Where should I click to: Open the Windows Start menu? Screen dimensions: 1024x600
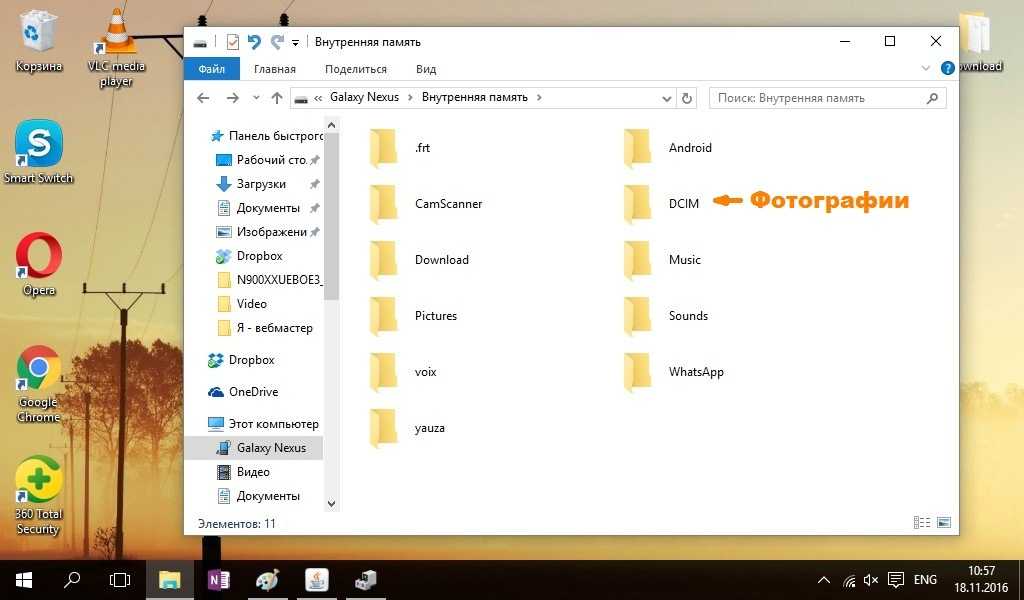coord(23,580)
